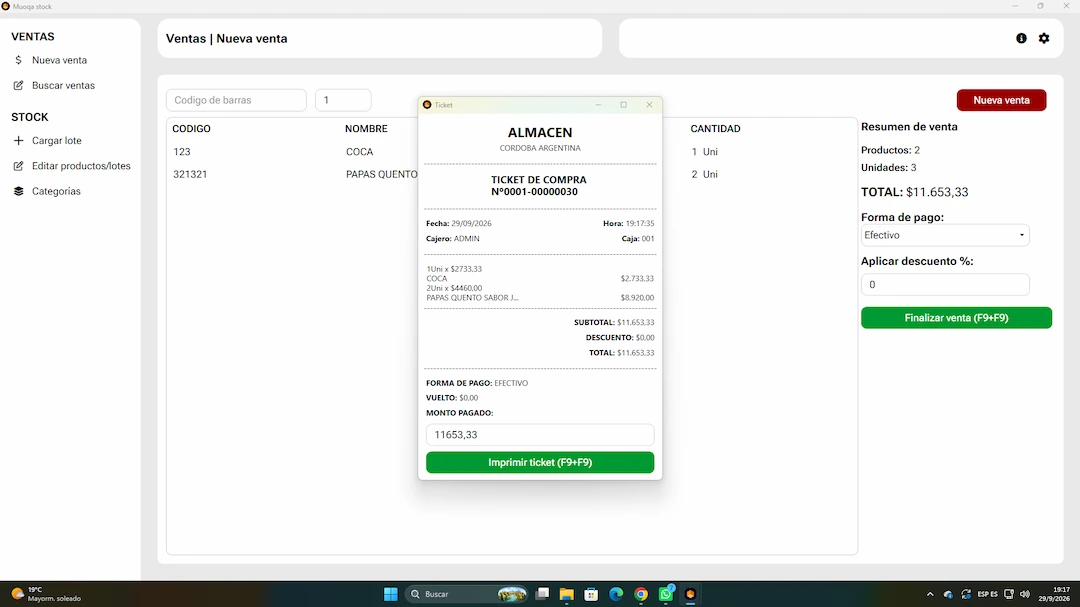Click the red Nueva venta button
Viewport: 1080px width, 607px height.
(1001, 100)
